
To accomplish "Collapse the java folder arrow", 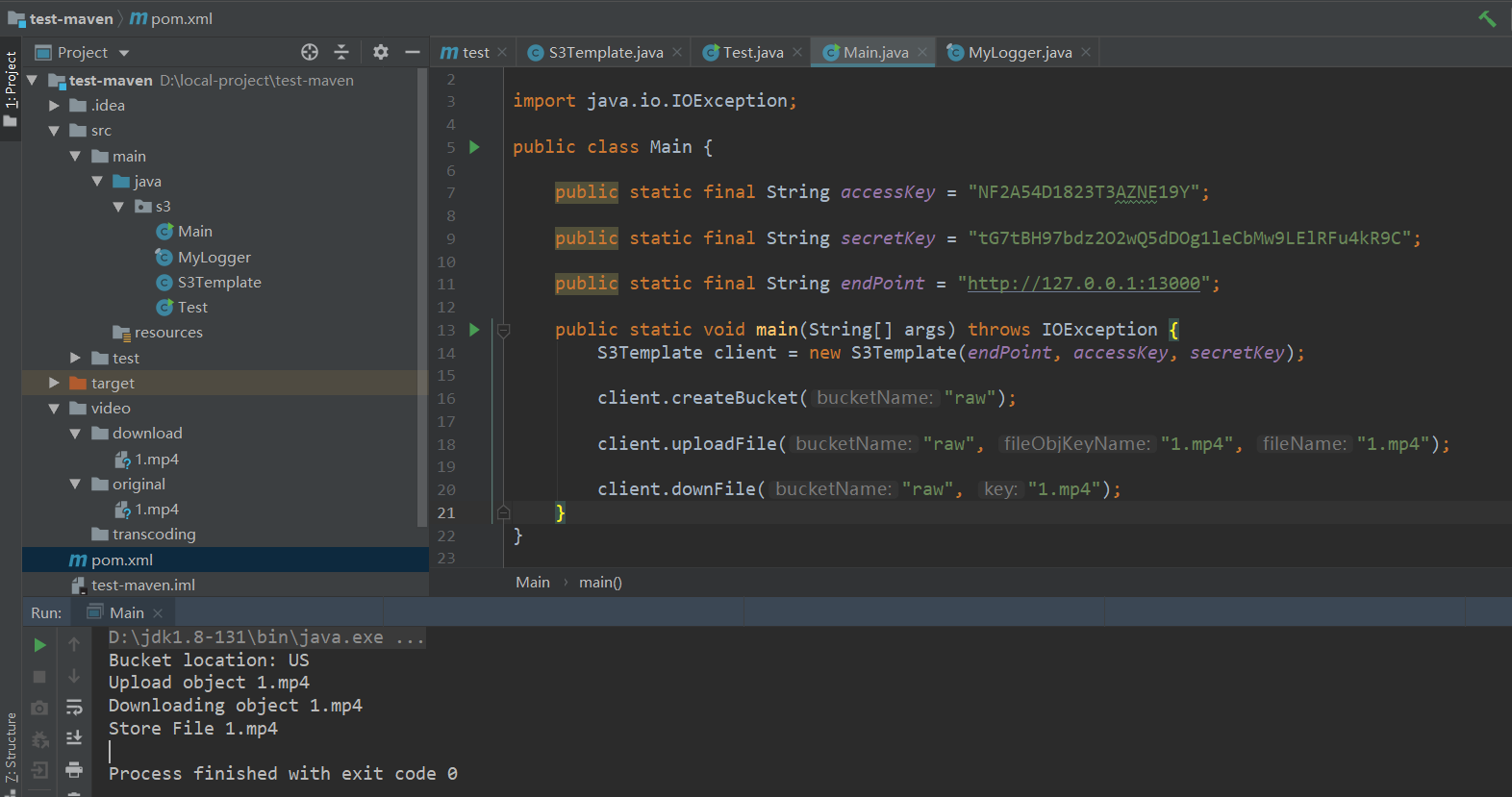I will [x=97, y=181].
